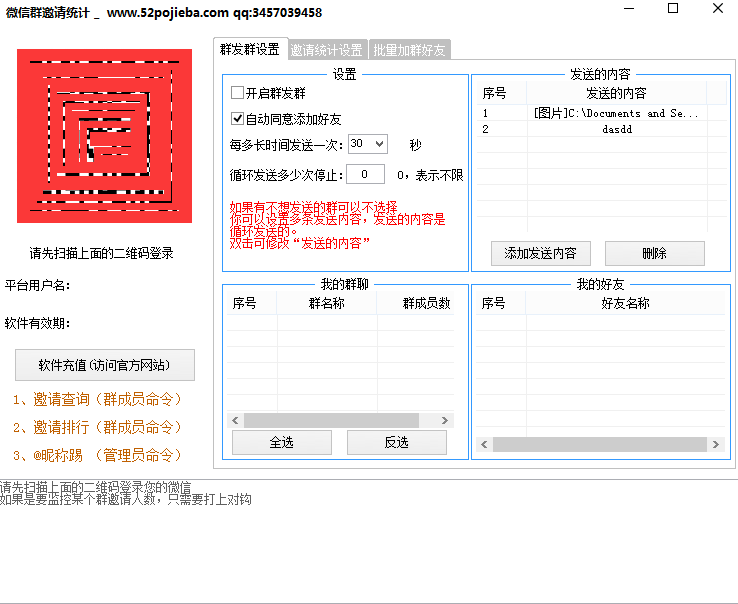738x604 pixels.
Task: Click the 反选 button
Action: click(396, 442)
